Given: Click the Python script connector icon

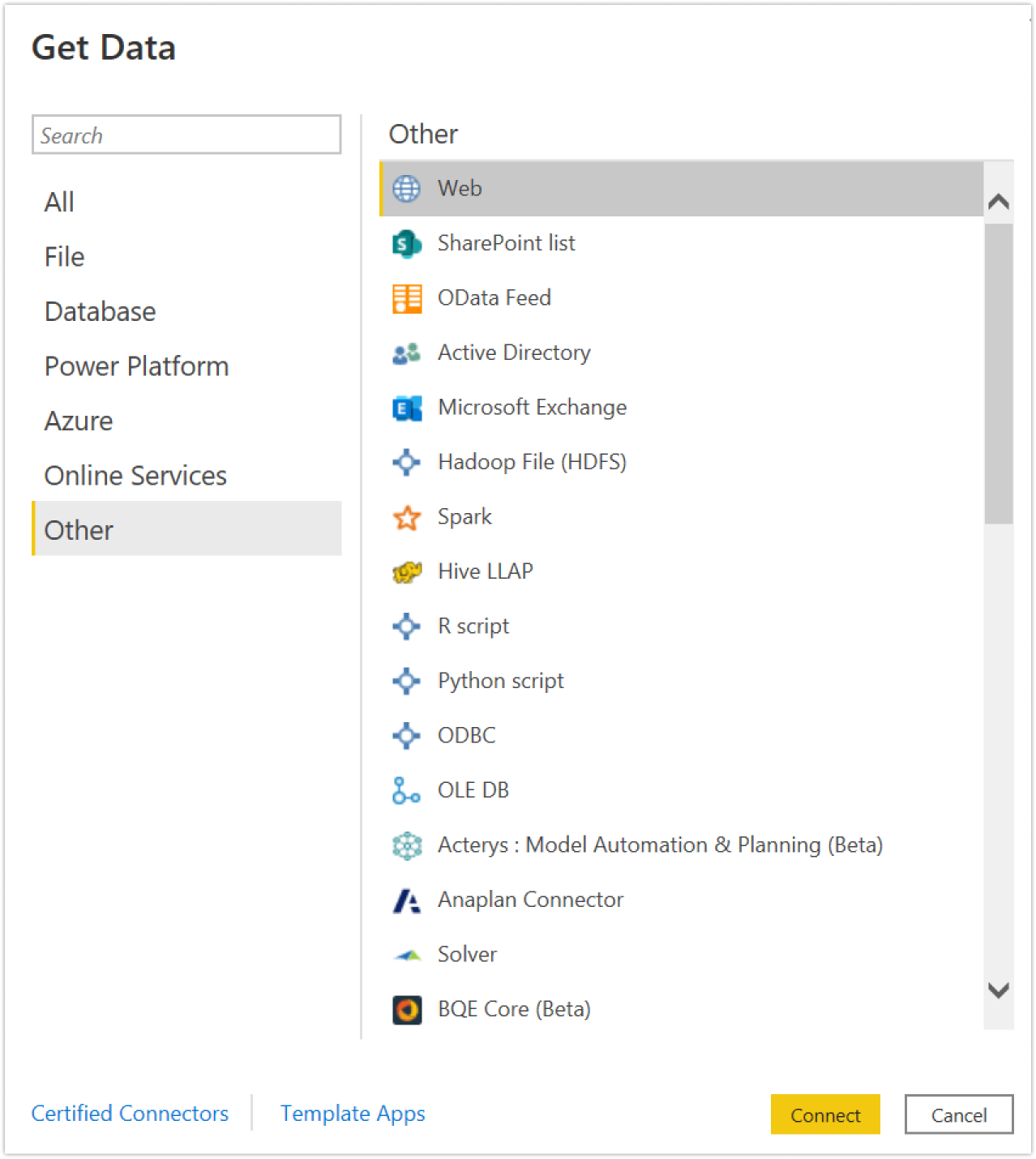Looking at the screenshot, I should click(x=406, y=681).
